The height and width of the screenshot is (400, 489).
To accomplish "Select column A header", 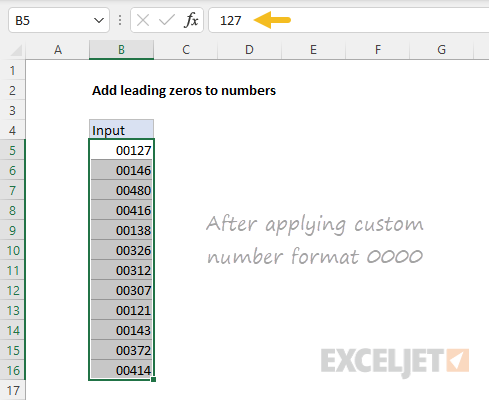I will pyautogui.click(x=58, y=50).
